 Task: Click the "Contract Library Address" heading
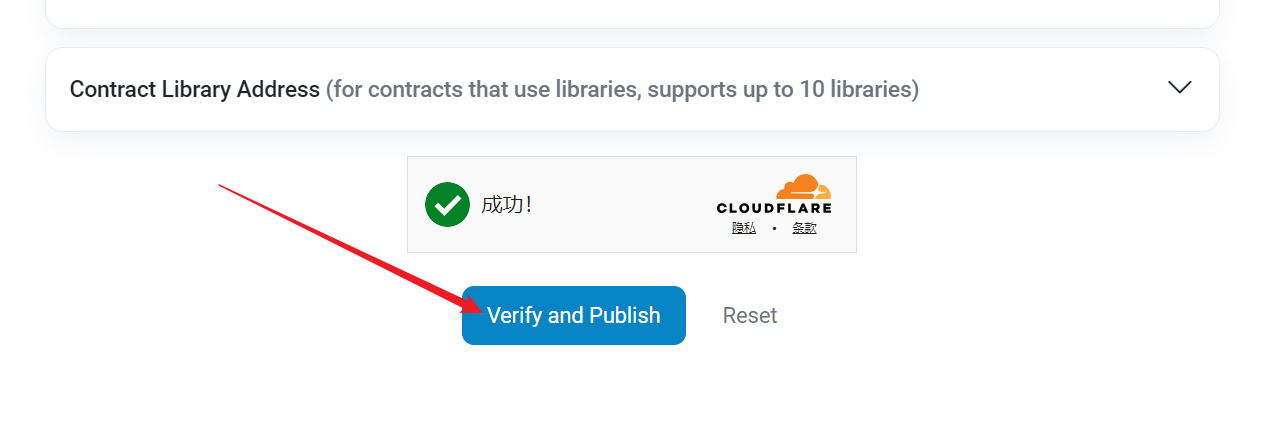(x=194, y=89)
